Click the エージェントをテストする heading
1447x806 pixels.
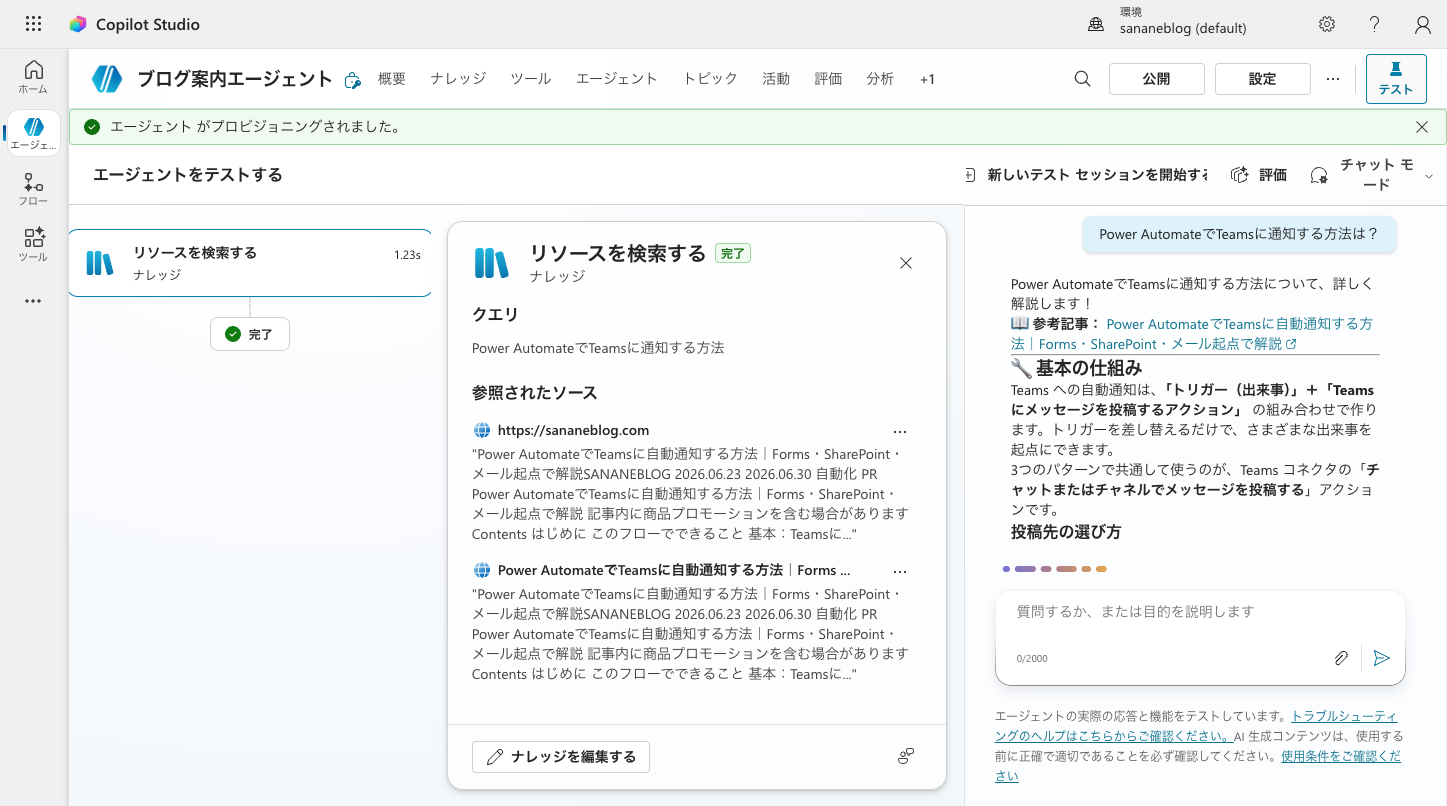188,175
